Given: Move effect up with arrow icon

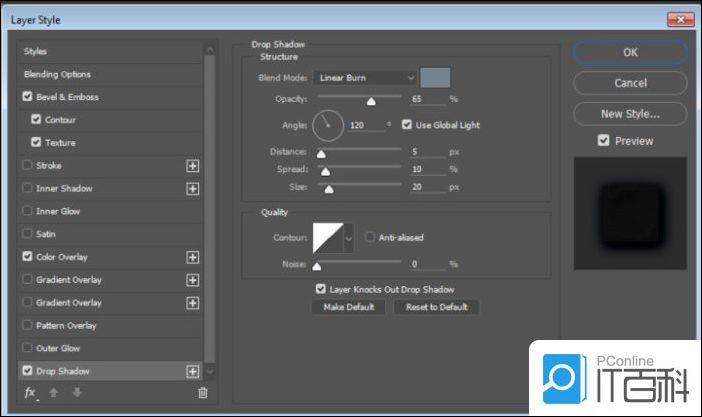Looking at the screenshot, I should tap(54, 394).
